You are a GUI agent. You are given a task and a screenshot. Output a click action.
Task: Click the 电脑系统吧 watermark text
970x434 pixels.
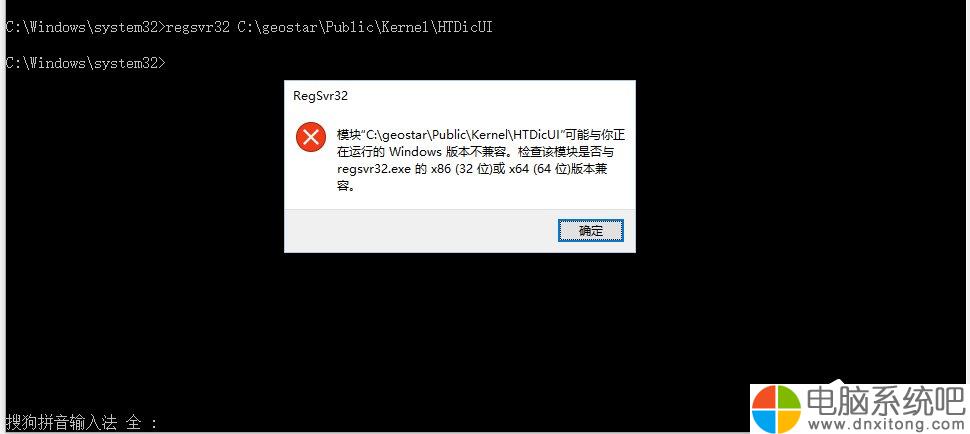coord(885,401)
